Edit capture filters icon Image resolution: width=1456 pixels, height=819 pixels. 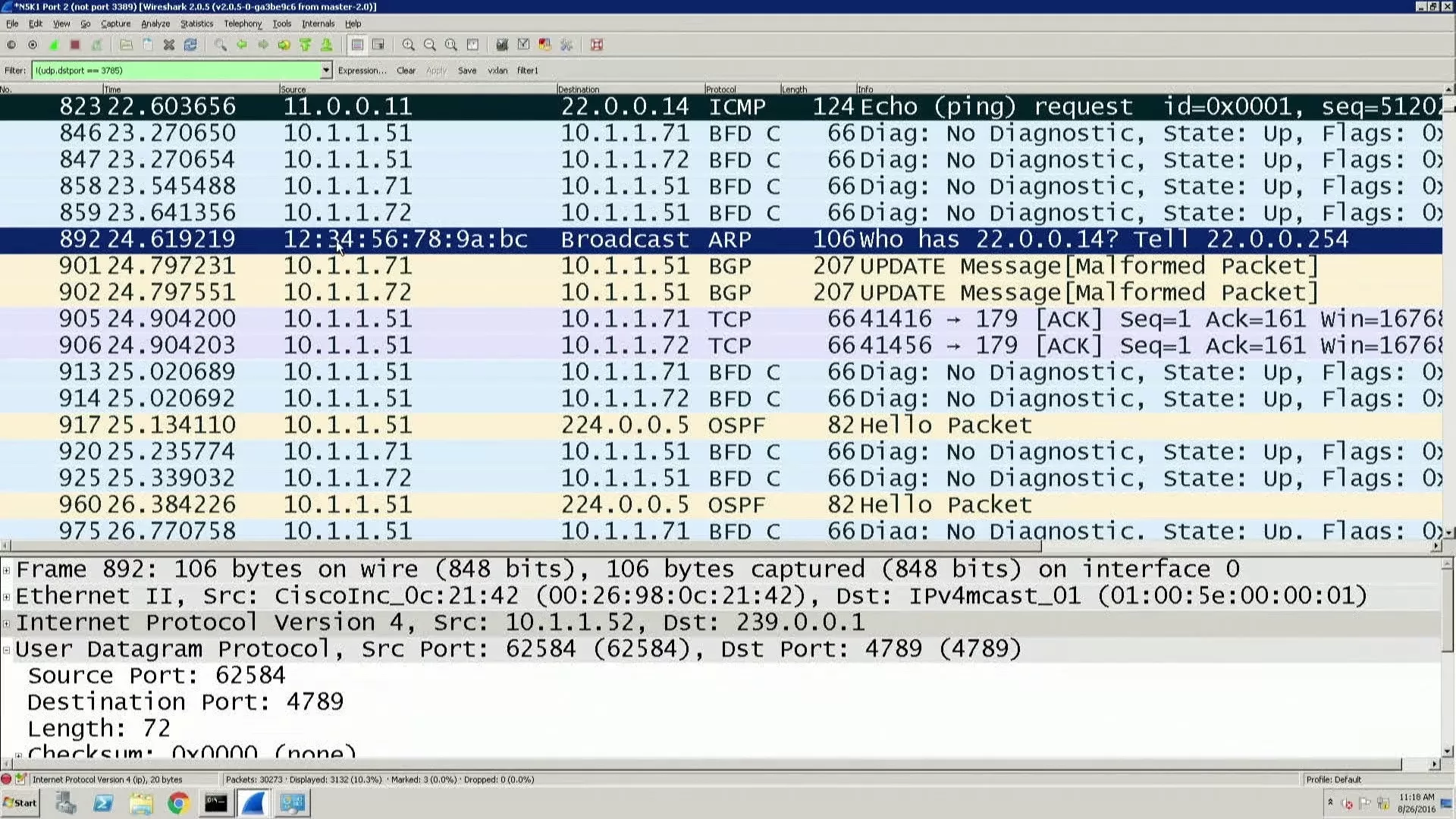(501, 45)
